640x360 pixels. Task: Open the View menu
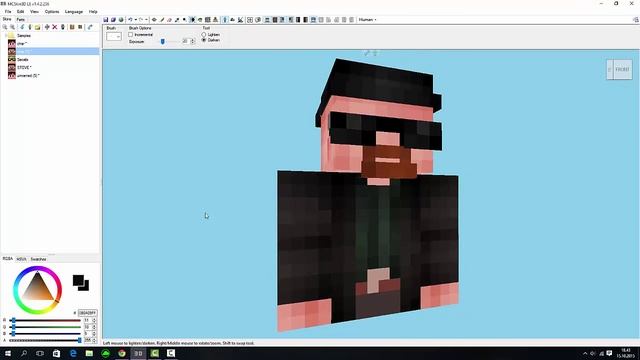(34, 11)
